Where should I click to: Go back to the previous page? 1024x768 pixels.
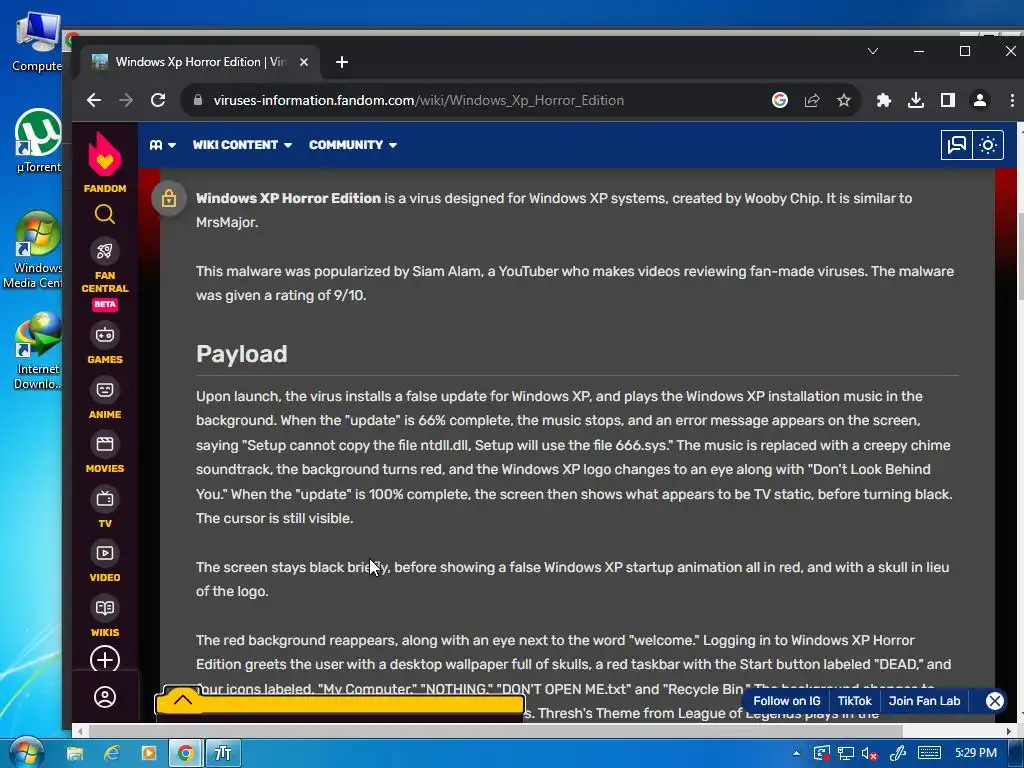click(94, 100)
